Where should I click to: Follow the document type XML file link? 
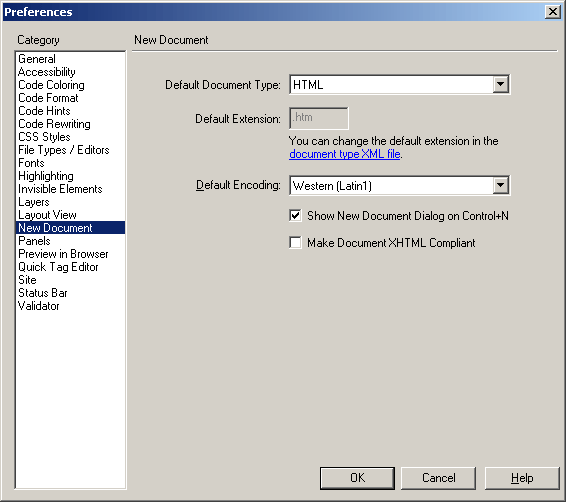point(345,154)
